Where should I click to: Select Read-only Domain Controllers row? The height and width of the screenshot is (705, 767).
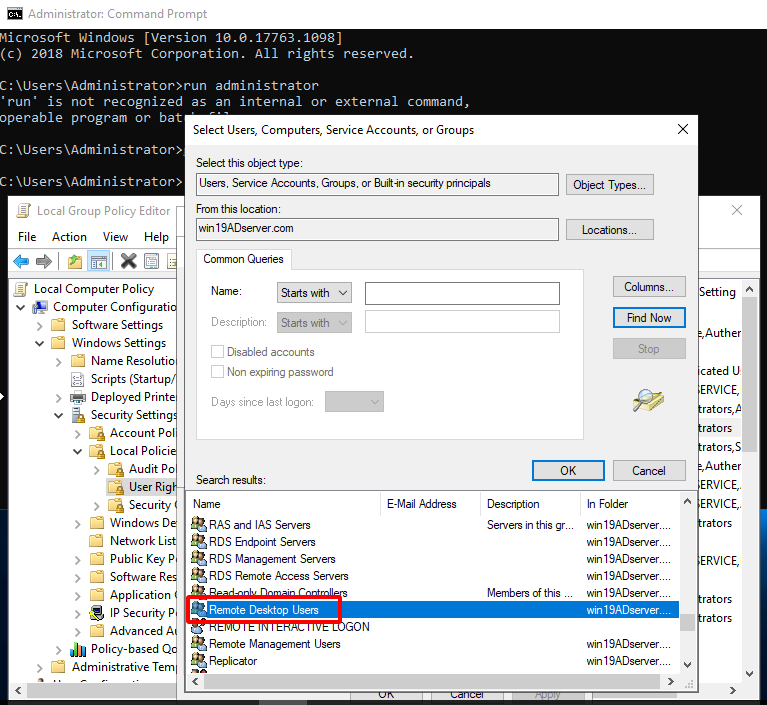(433, 592)
